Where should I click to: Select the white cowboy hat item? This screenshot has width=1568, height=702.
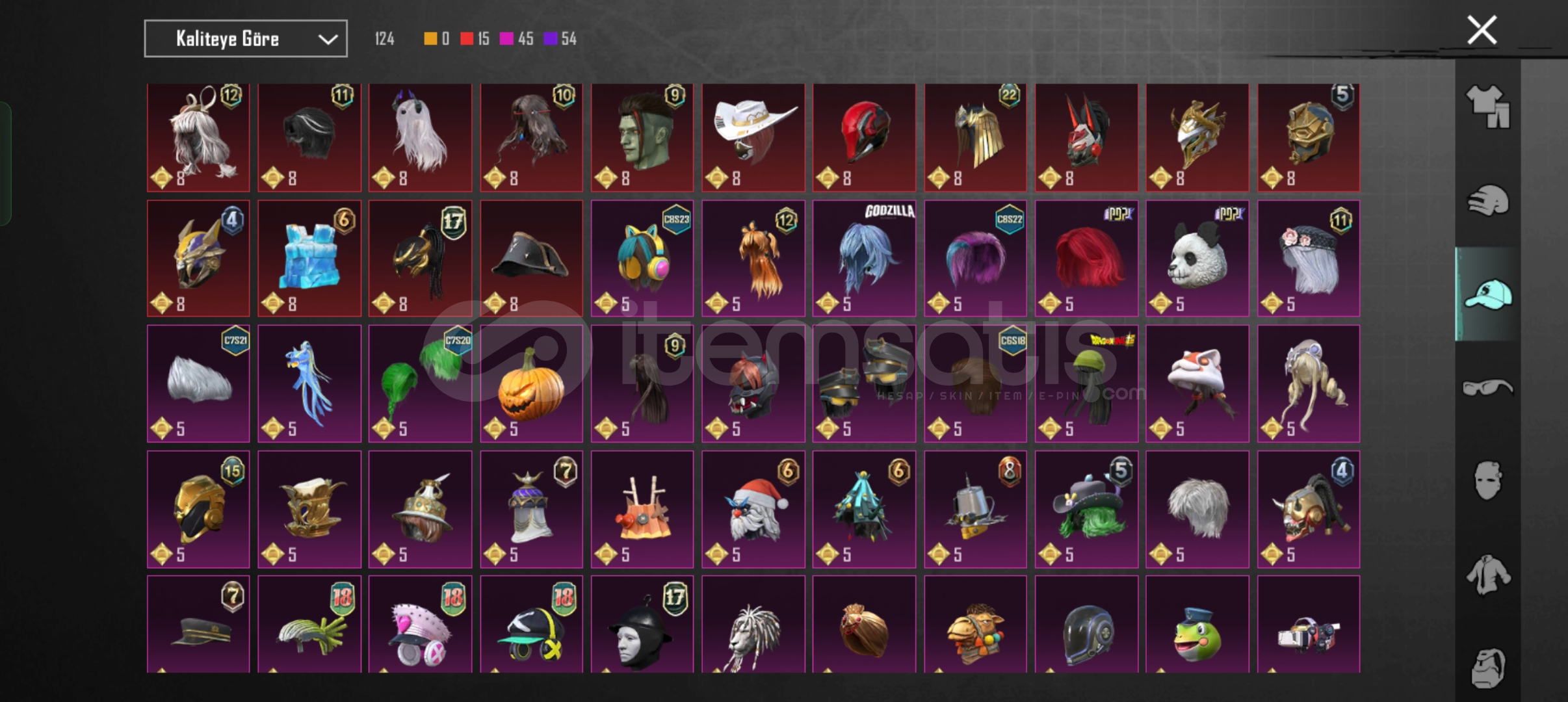point(753,137)
